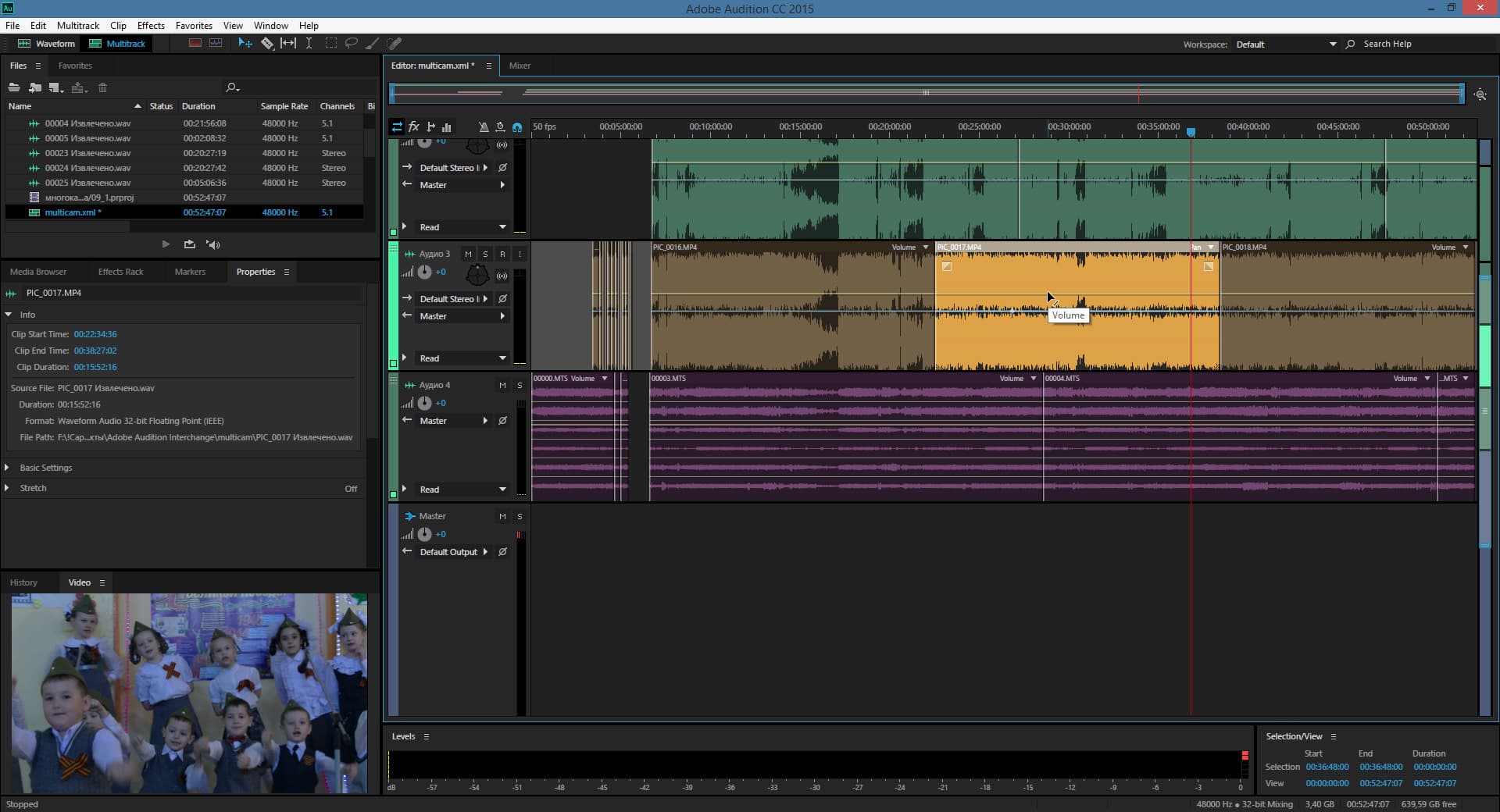This screenshot has height=812, width=1500.
Task: Solo the Аудио 4 track
Action: pos(520,385)
